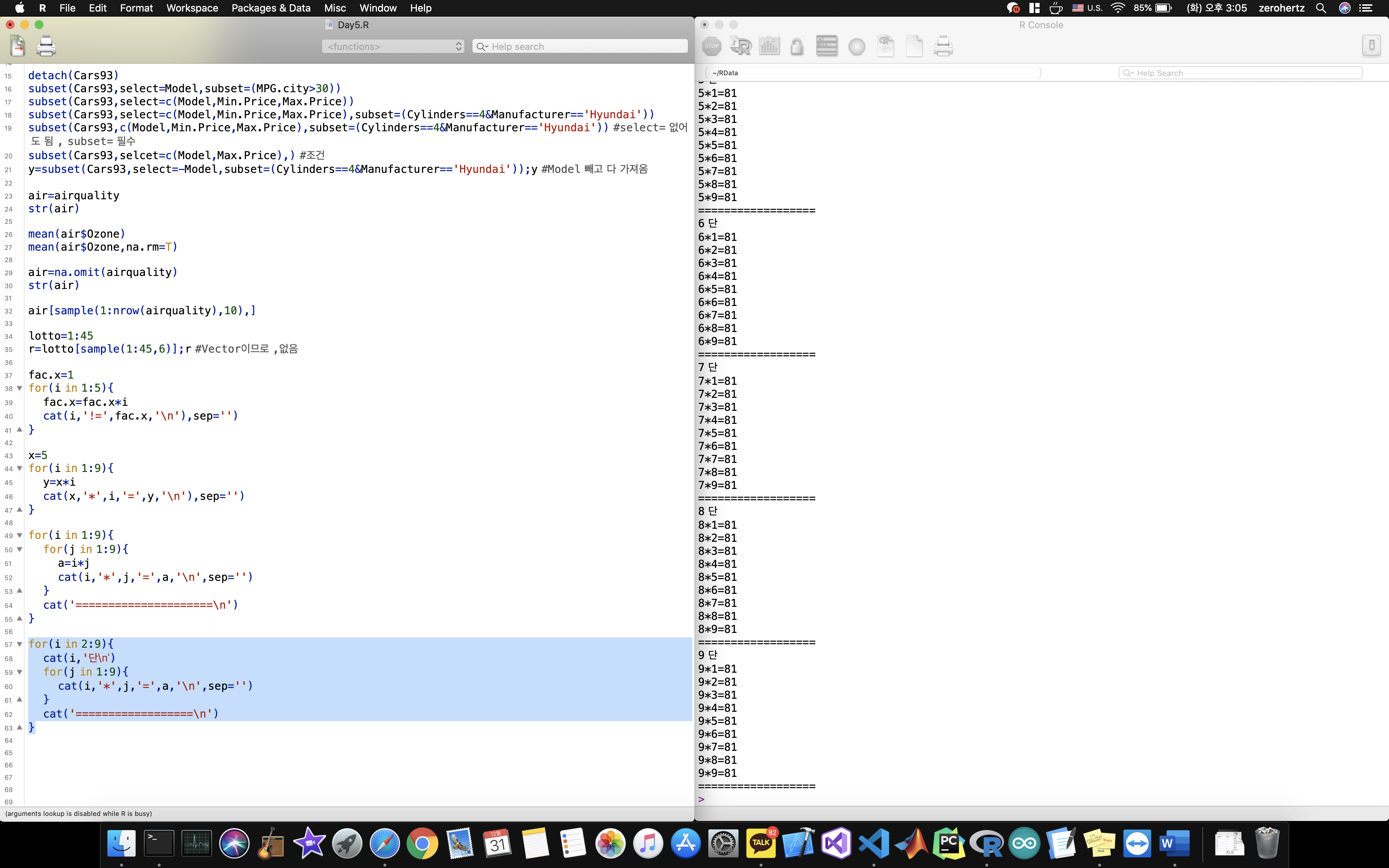Click the Print icon in Day5.R editor toolbar
Image resolution: width=1389 pixels, height=868 pixels.
click(47, 46)
